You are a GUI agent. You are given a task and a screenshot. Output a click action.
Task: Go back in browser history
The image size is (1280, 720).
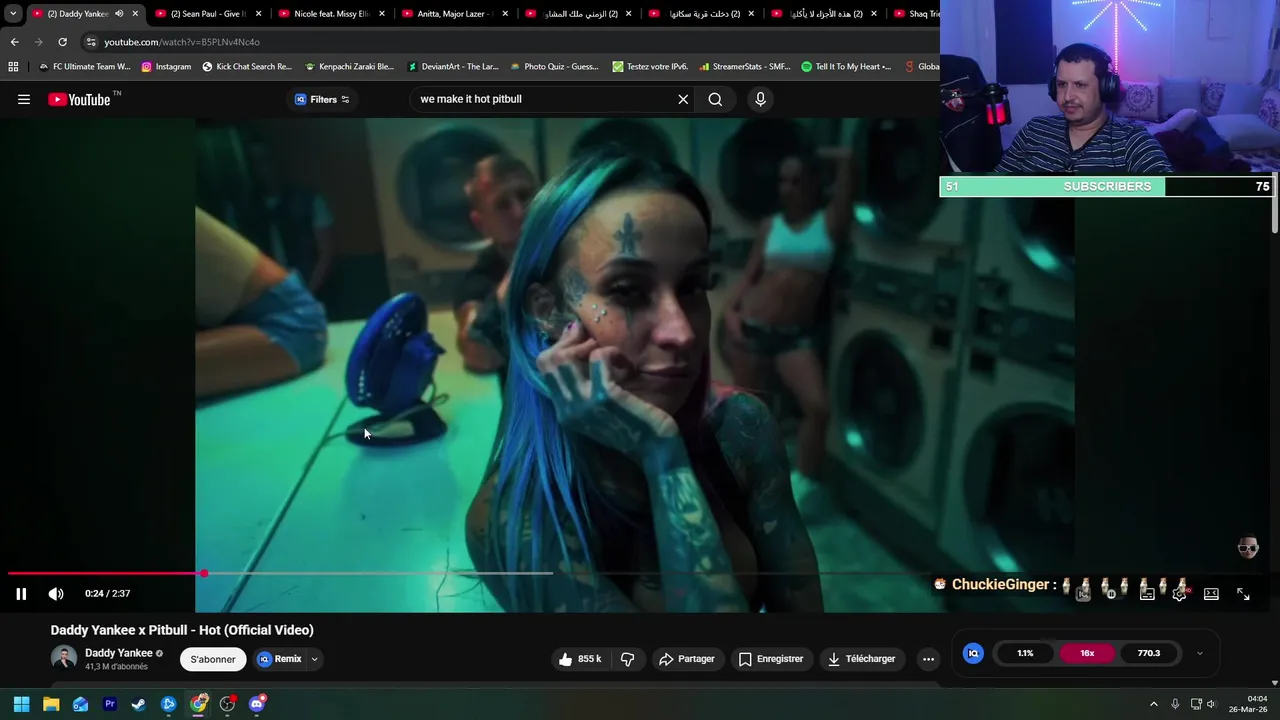(x=14, y=42)
